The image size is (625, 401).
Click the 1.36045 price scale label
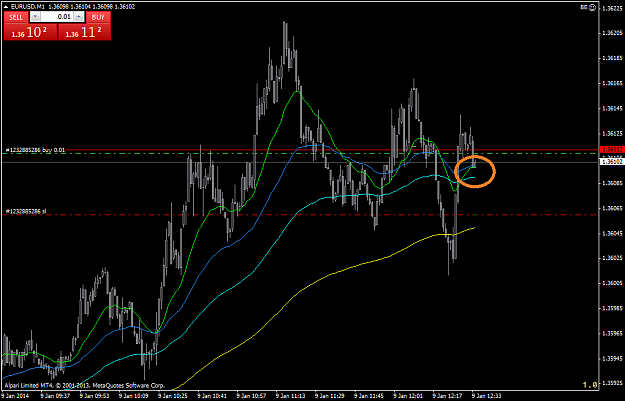click(613, 233)
